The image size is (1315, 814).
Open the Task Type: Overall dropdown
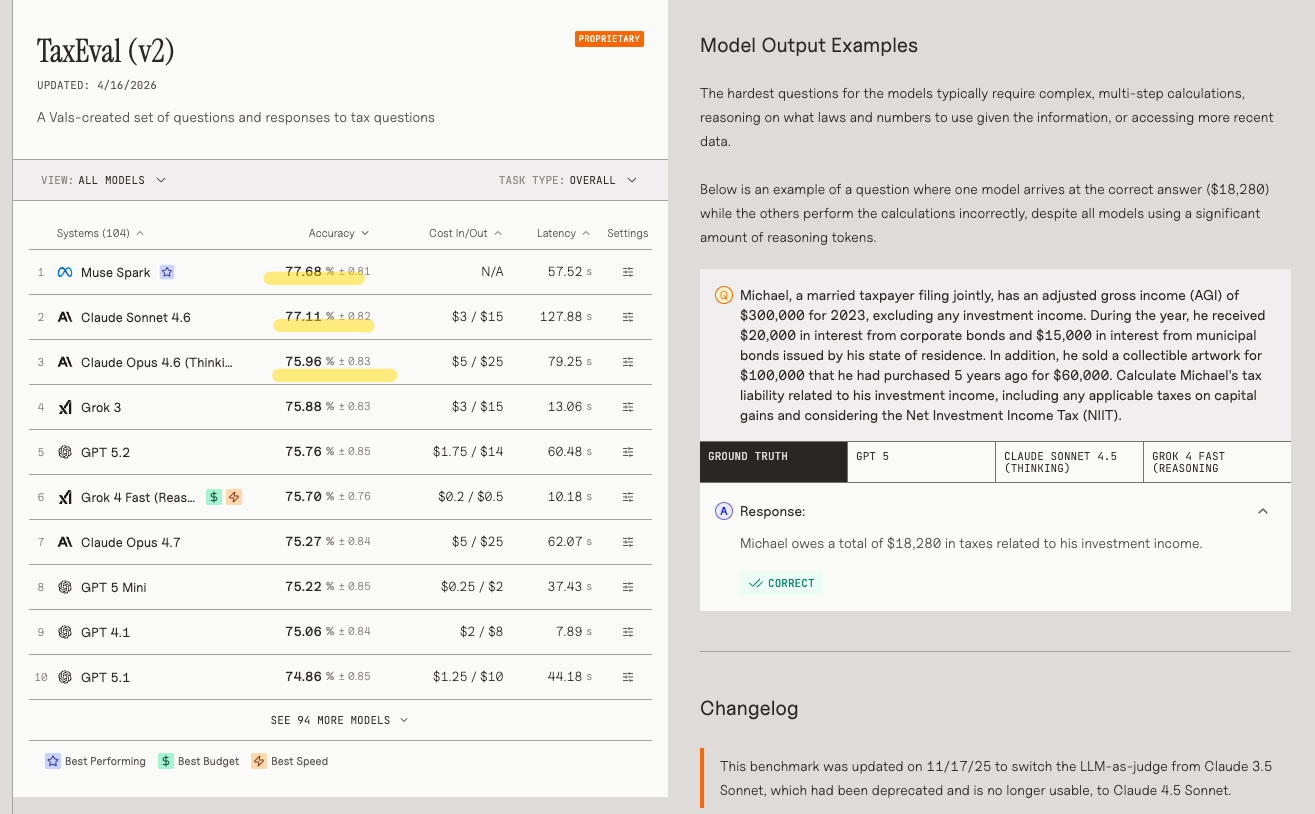tap(567, 180)
